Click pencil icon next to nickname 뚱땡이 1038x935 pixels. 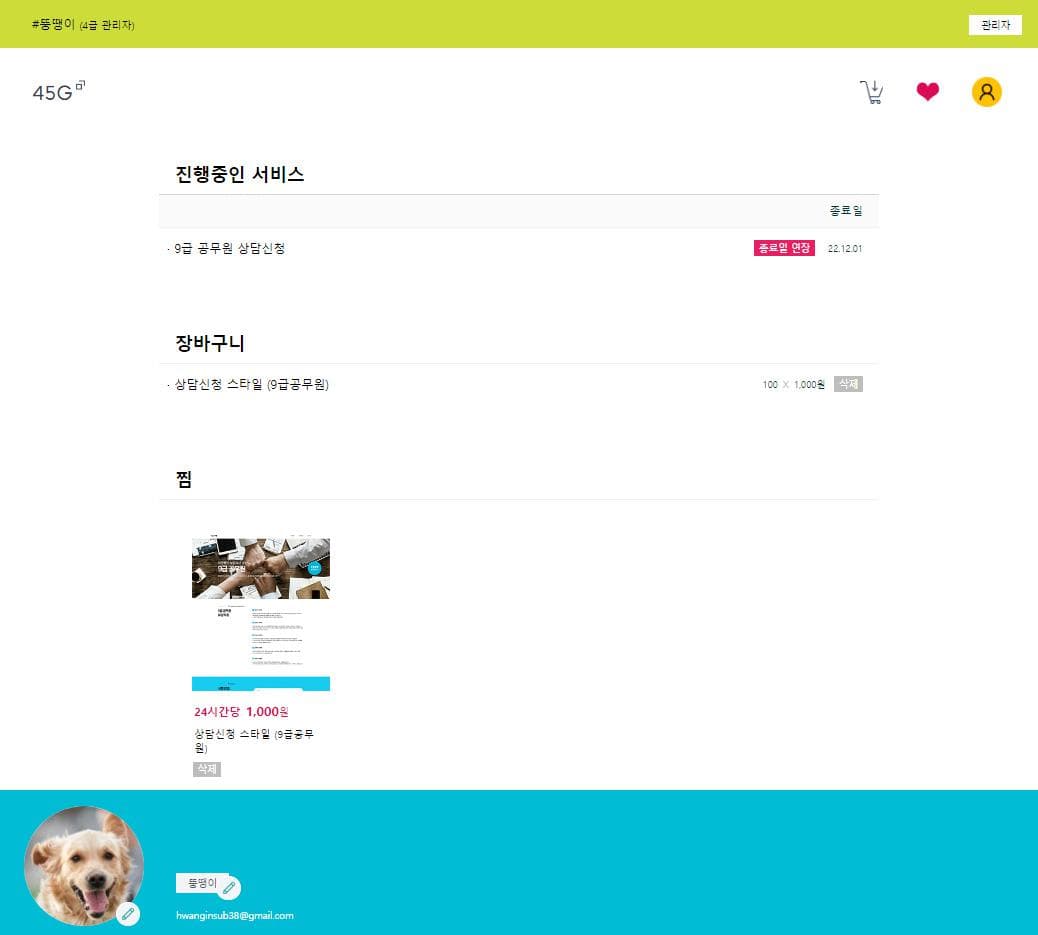229,888
